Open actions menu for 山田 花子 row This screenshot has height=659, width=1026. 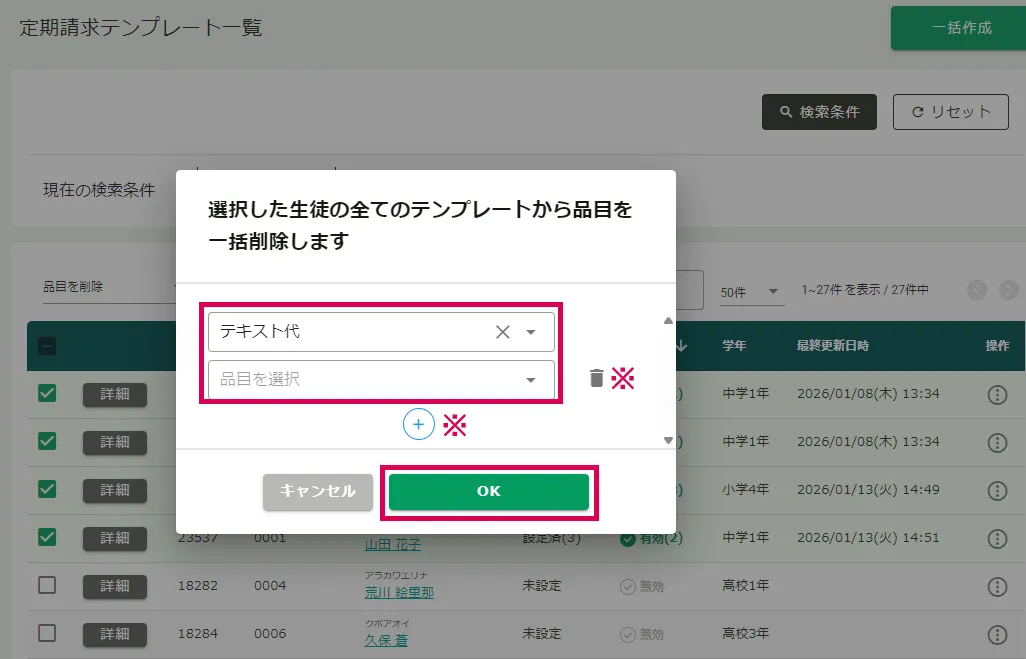[x=996, y=538]
